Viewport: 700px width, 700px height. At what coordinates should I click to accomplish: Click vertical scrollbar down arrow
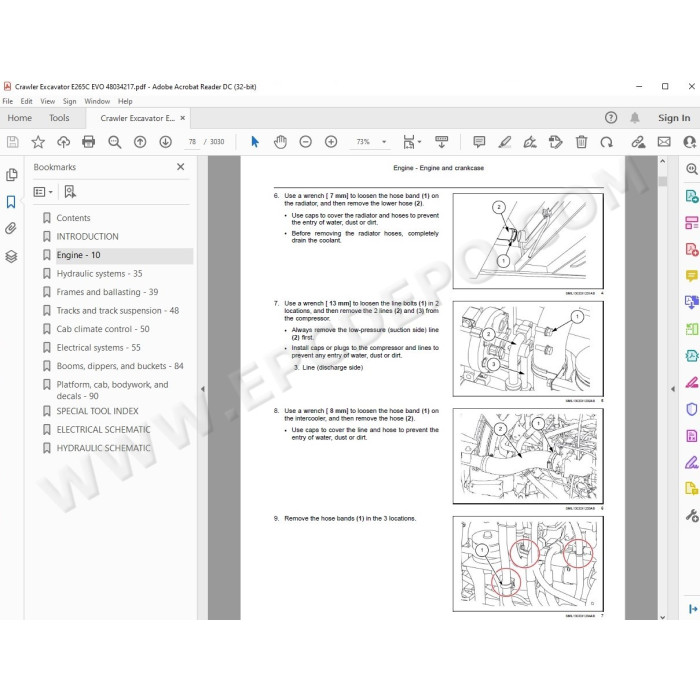pyautogui.click(x=662, y=617)
